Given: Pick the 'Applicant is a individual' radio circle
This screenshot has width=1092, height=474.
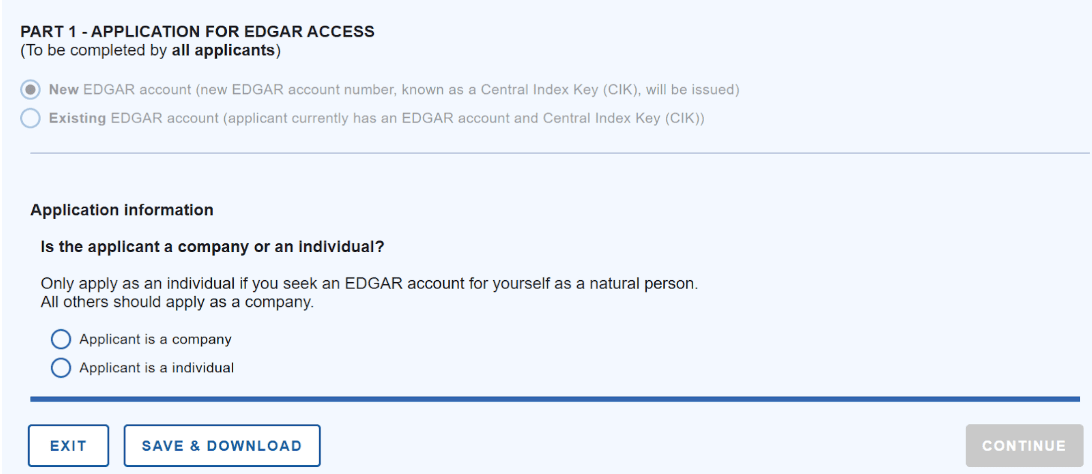Looking at the screenshot, I should click(x=61, y=368).
